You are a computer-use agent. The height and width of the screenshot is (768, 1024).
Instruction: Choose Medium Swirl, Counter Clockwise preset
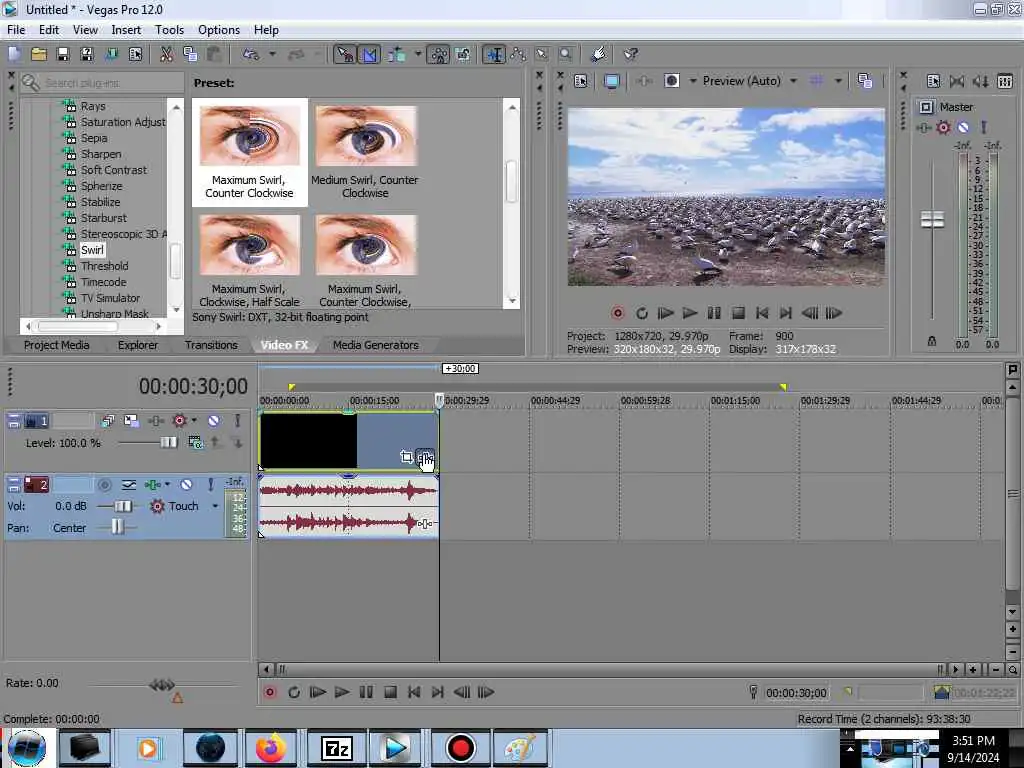(365, 152)
